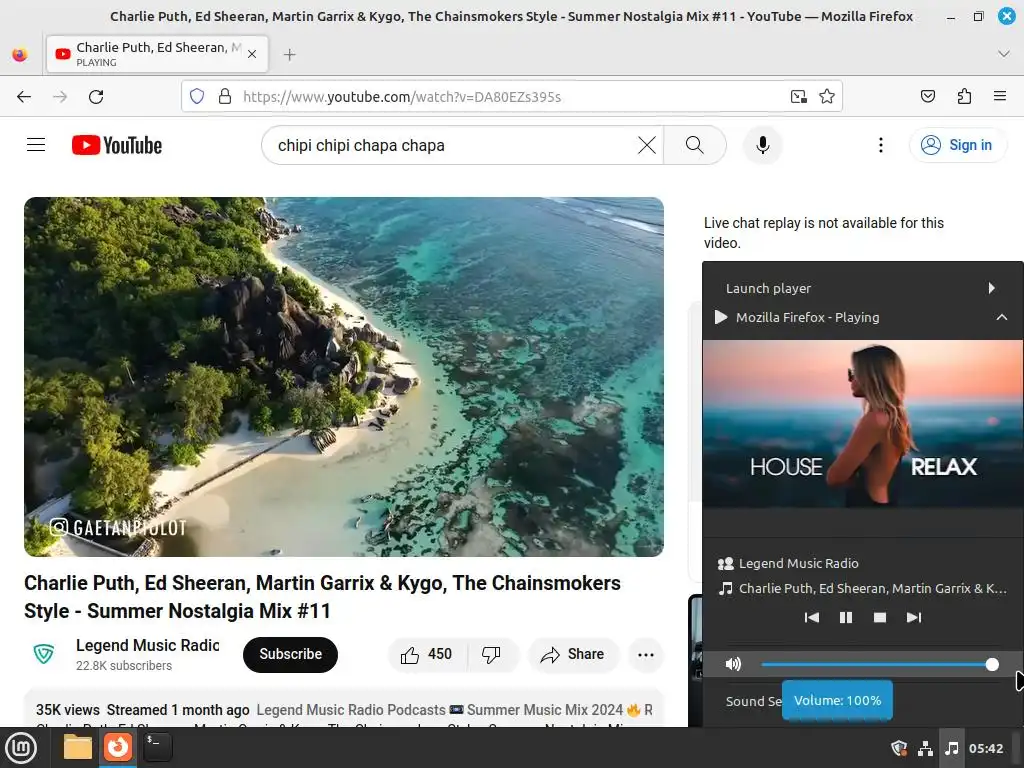Open more actions ellipsis under the video
The height and width of the screenshot is (768, 1024).
point(646,655)
